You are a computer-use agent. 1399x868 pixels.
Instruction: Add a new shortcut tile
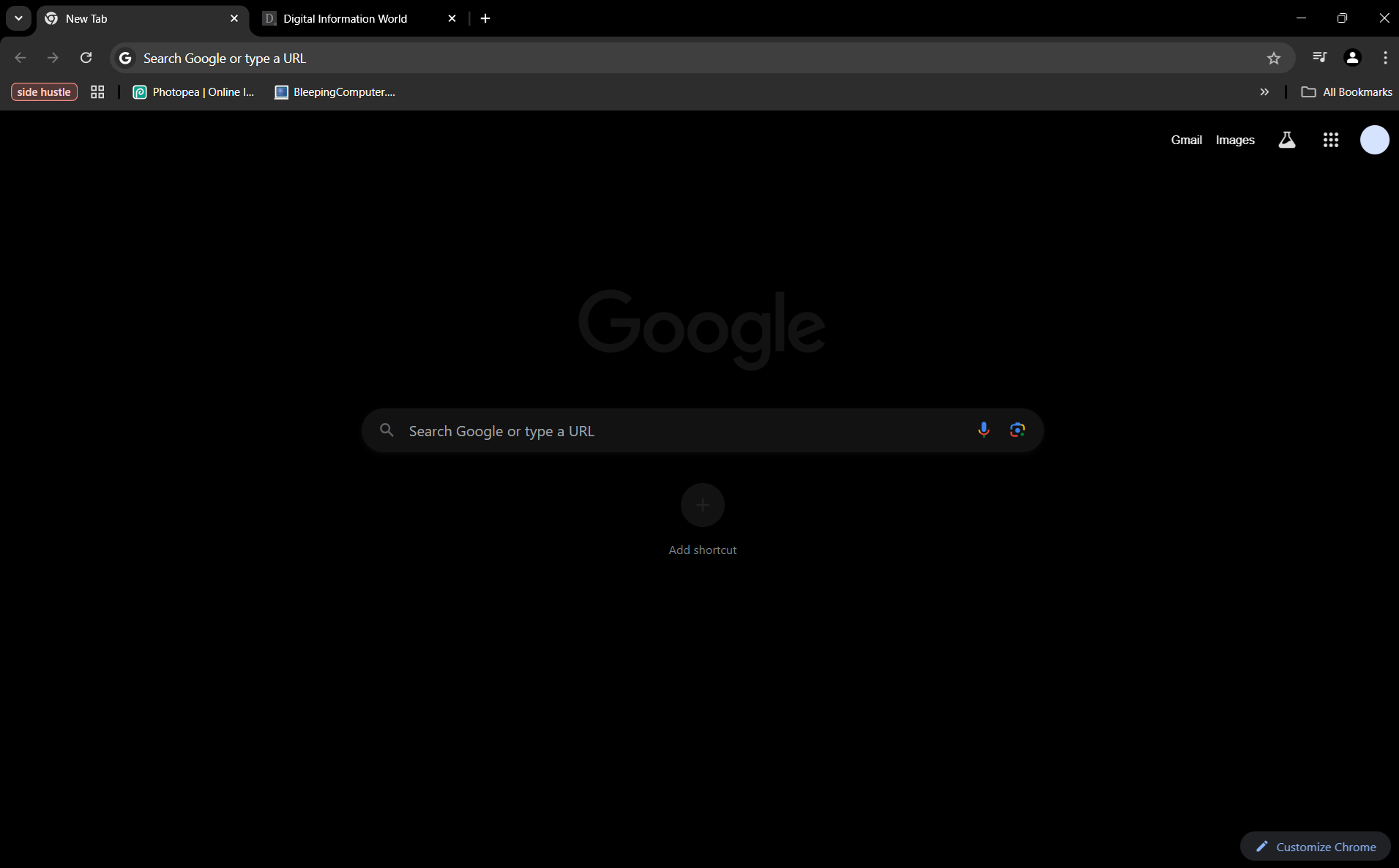pos(703,505)
